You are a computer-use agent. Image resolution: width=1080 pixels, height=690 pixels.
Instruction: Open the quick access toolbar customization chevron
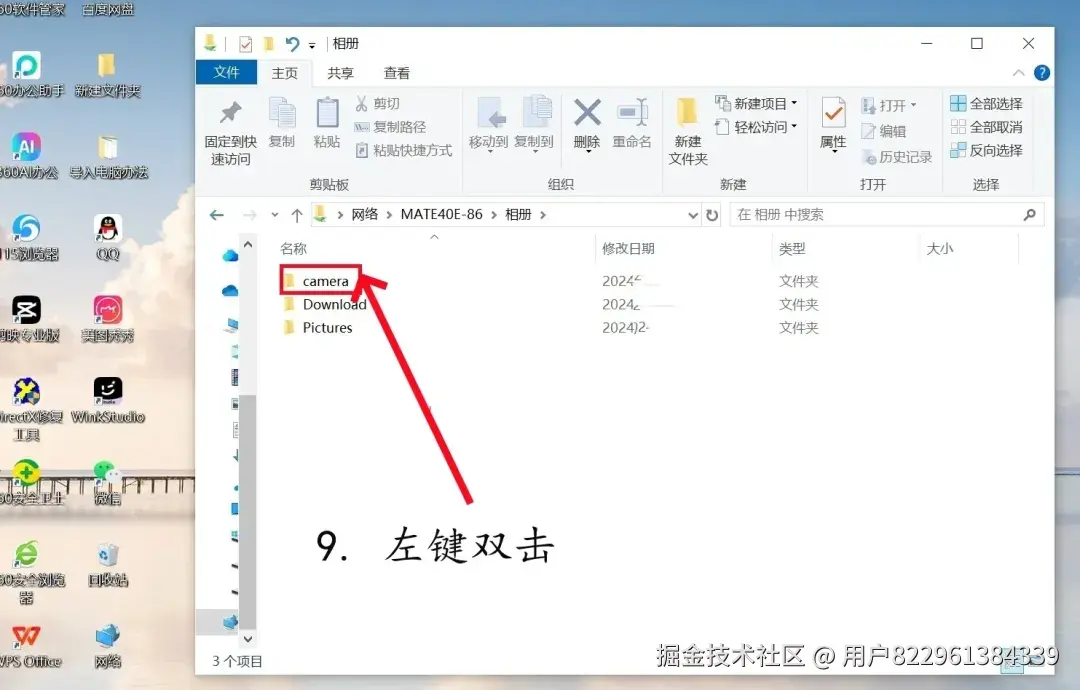tap(312, 44)
